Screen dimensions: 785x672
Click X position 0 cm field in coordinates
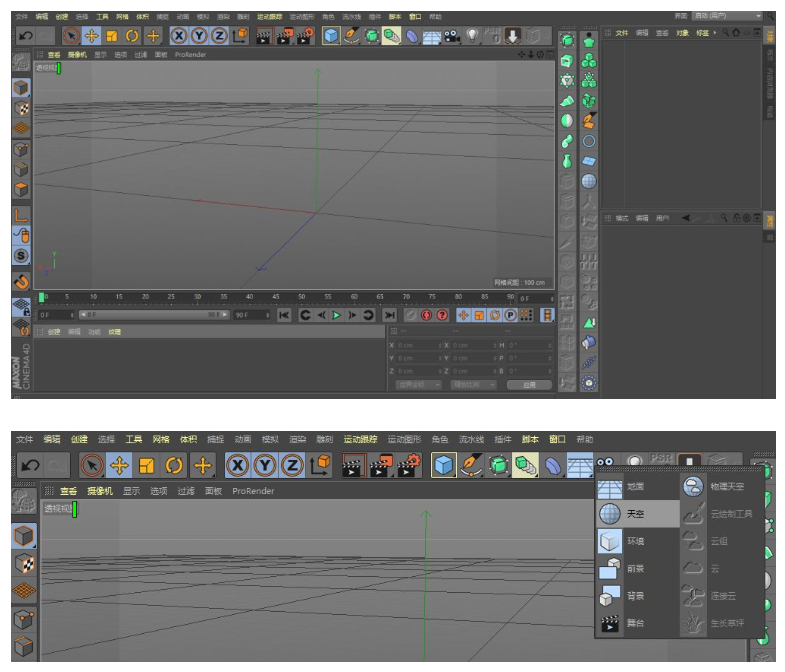tap(420, 346)
